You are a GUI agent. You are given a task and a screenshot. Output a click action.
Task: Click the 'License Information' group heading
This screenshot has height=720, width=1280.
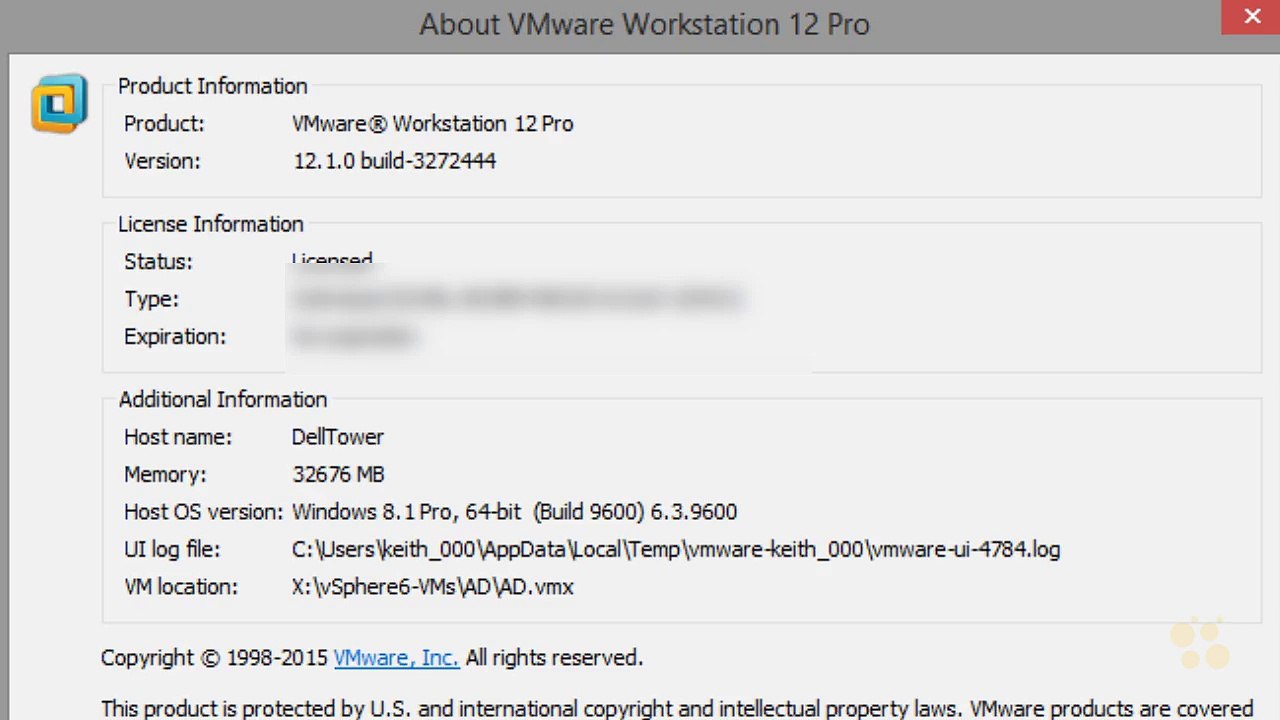pyautogui.click(x=210, y=224)
